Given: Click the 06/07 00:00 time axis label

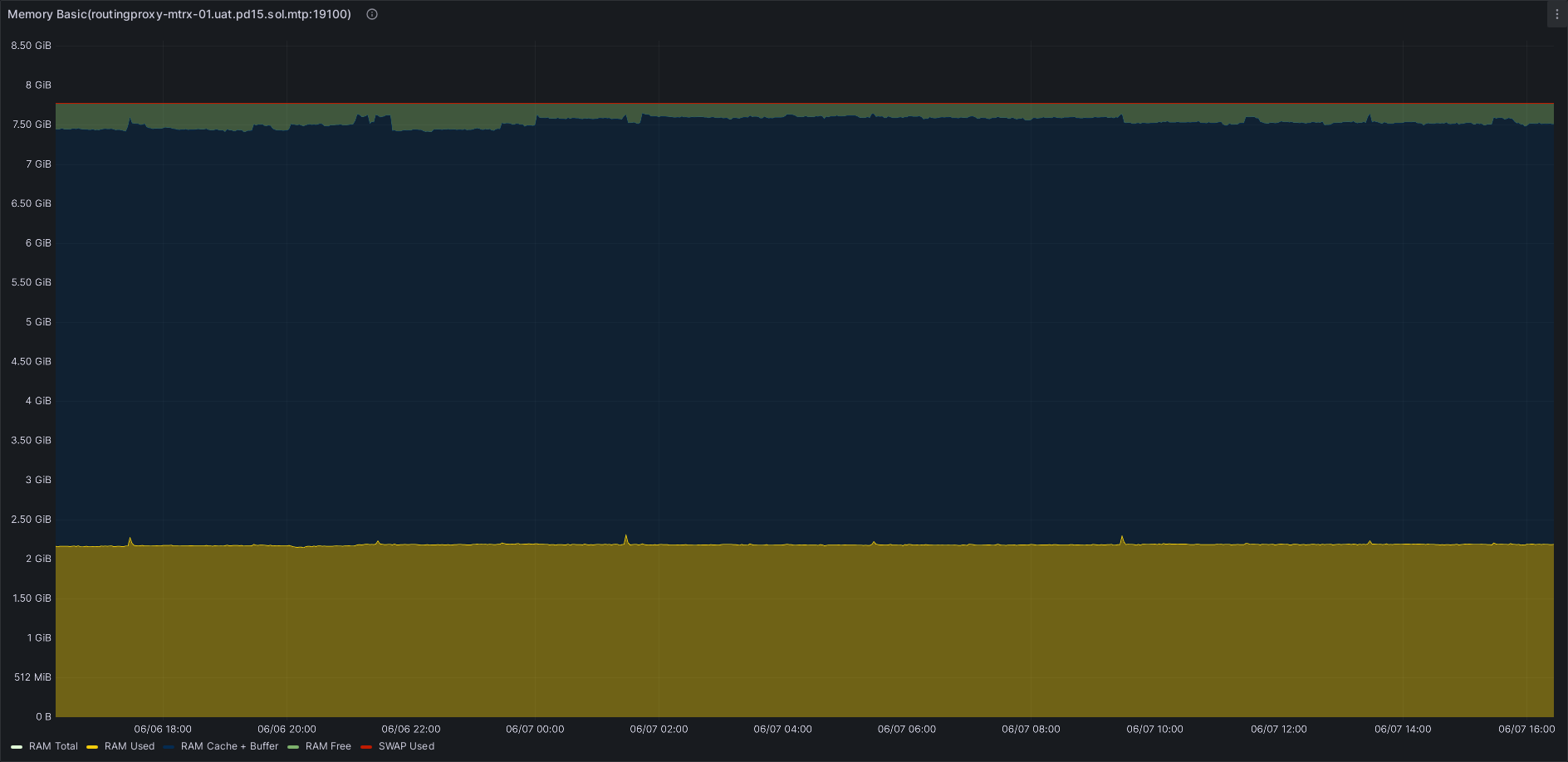Looking at the screenshot, I should tap(535, 729).
